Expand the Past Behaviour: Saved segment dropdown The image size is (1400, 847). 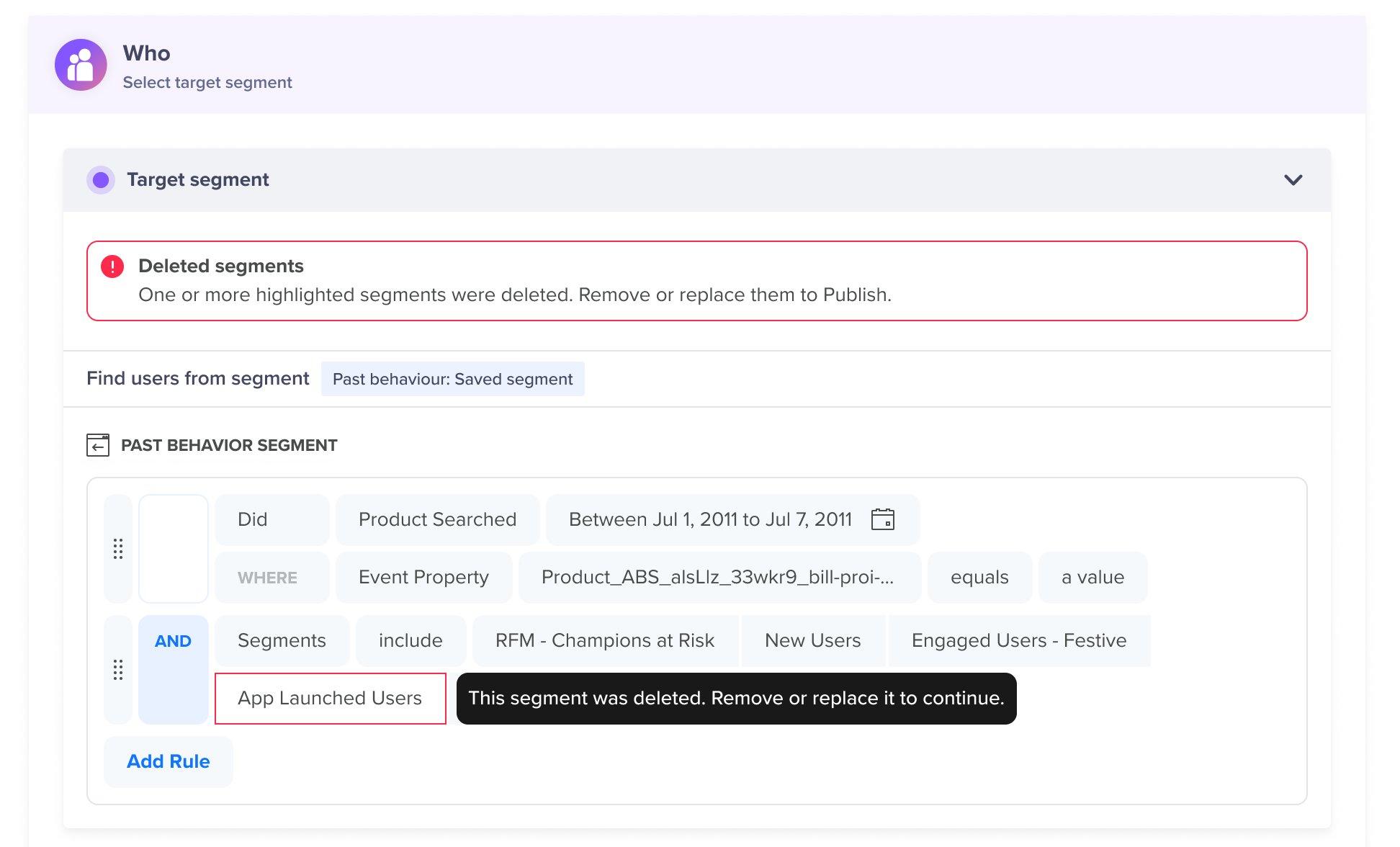pyautogui.click(x=451, y=378)
